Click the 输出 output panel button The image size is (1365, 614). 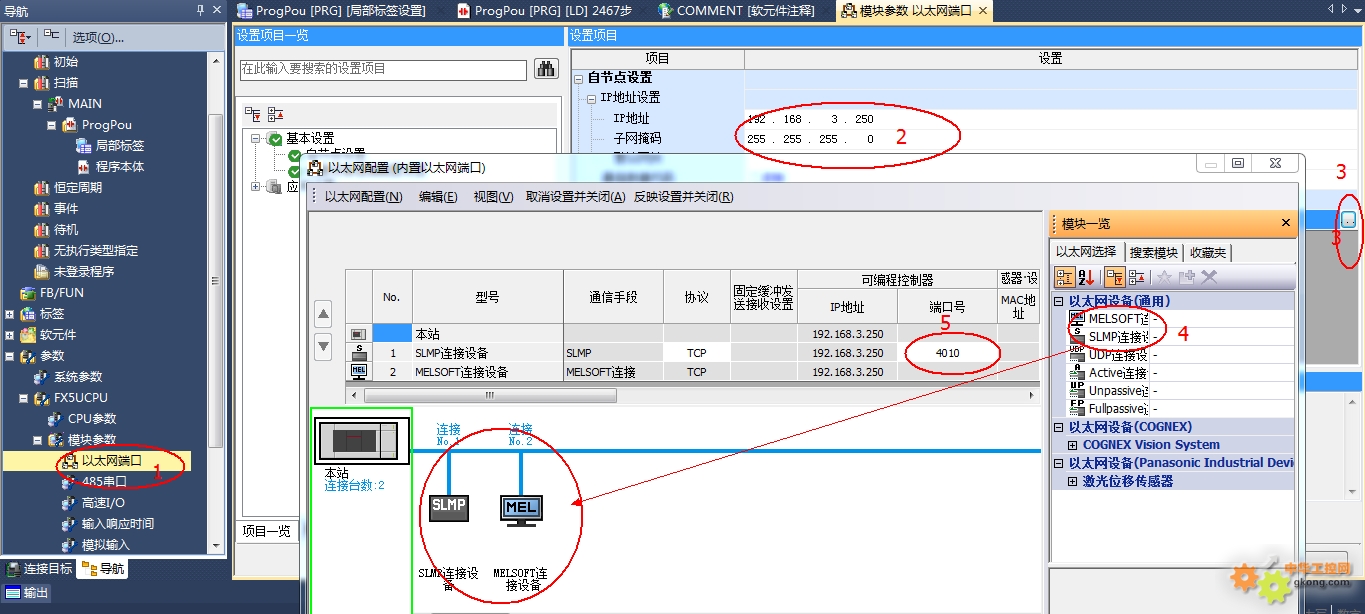pyautogui.click(x=27, y=593)
